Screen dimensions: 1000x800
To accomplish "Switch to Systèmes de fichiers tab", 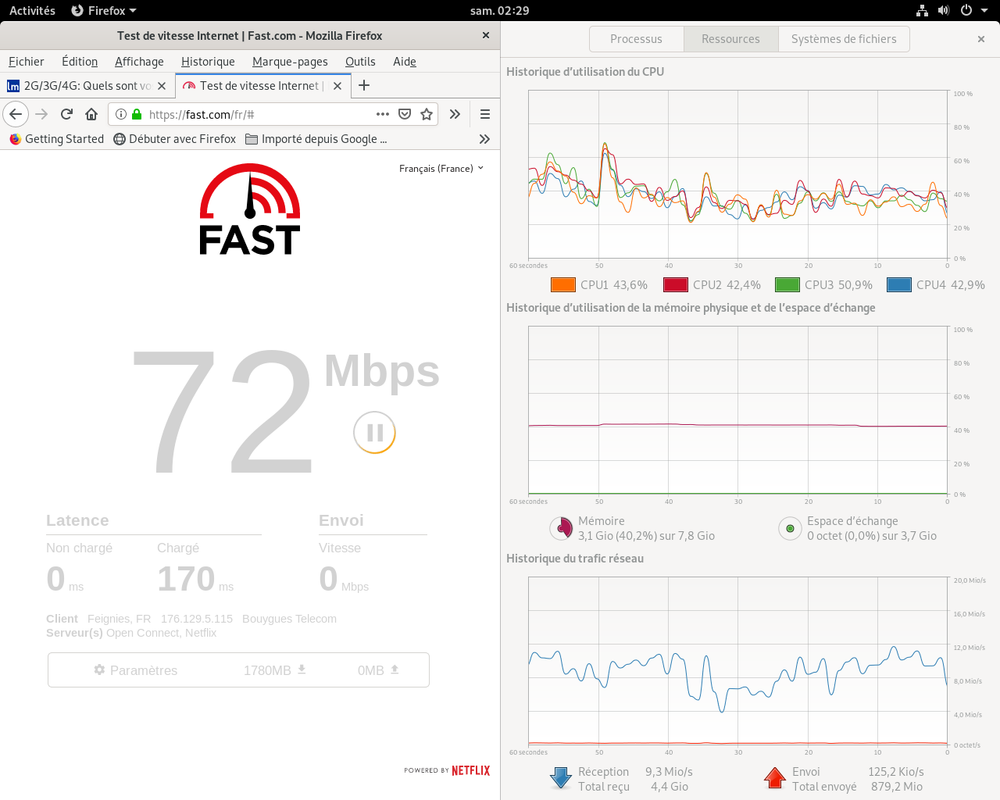I will [x=844, y=39].
